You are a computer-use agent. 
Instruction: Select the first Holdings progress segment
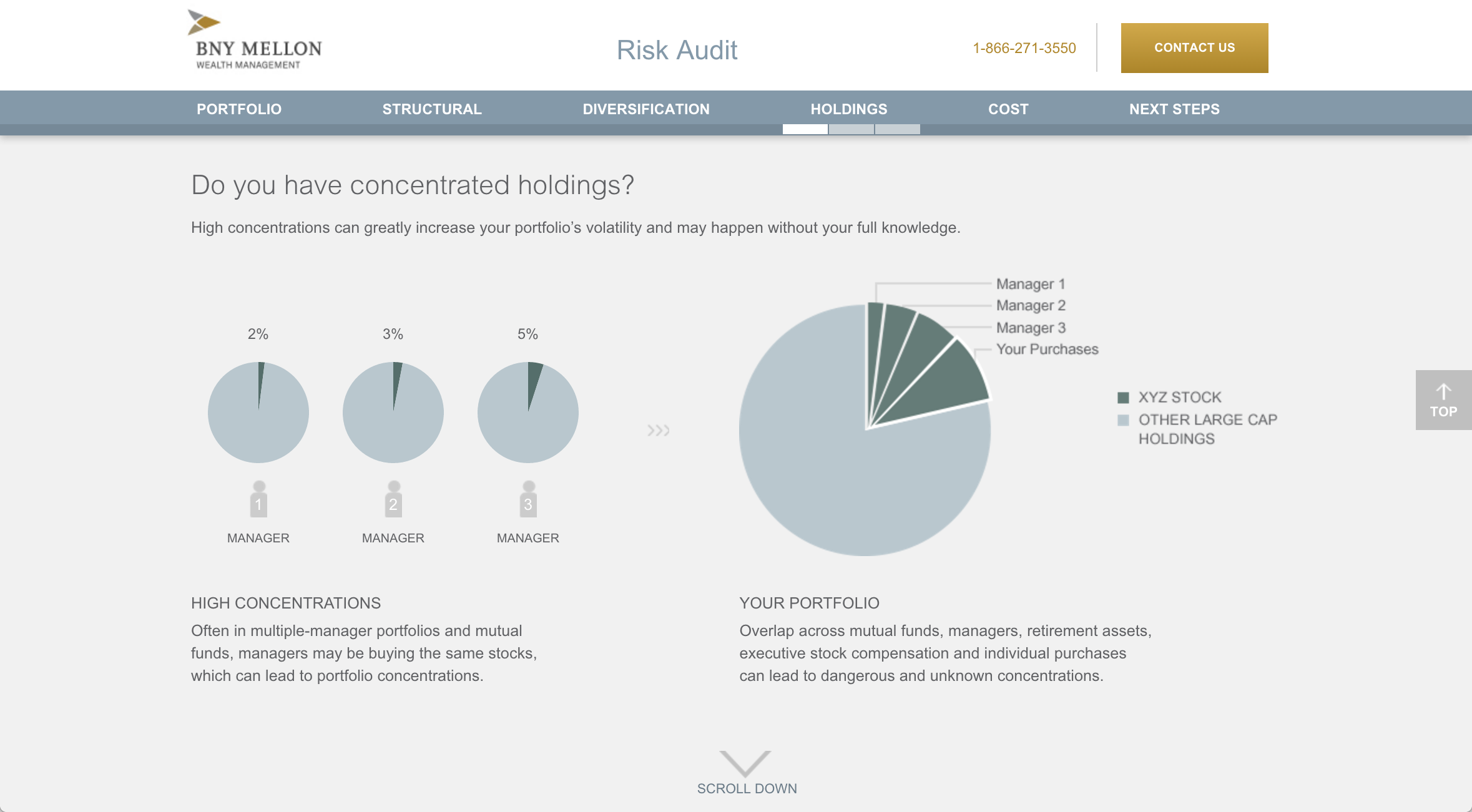805,129
